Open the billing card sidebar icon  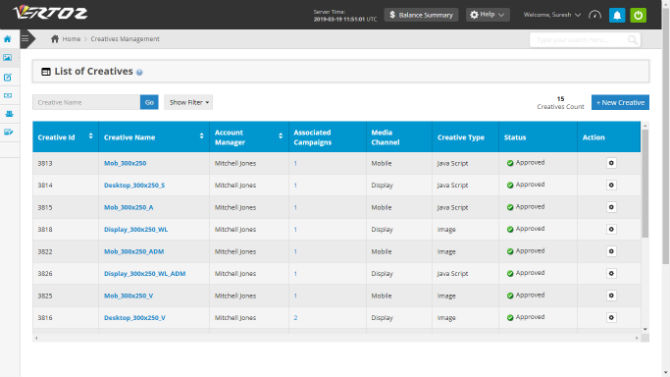pyautogui.click(x=8, y=96)
